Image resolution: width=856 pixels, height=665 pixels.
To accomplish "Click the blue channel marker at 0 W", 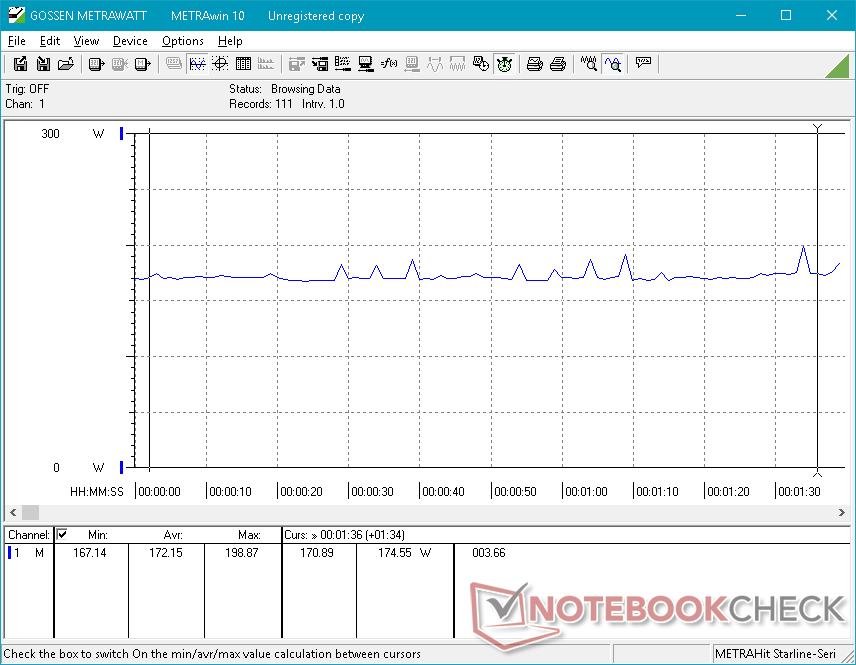I will coord(121,467).
